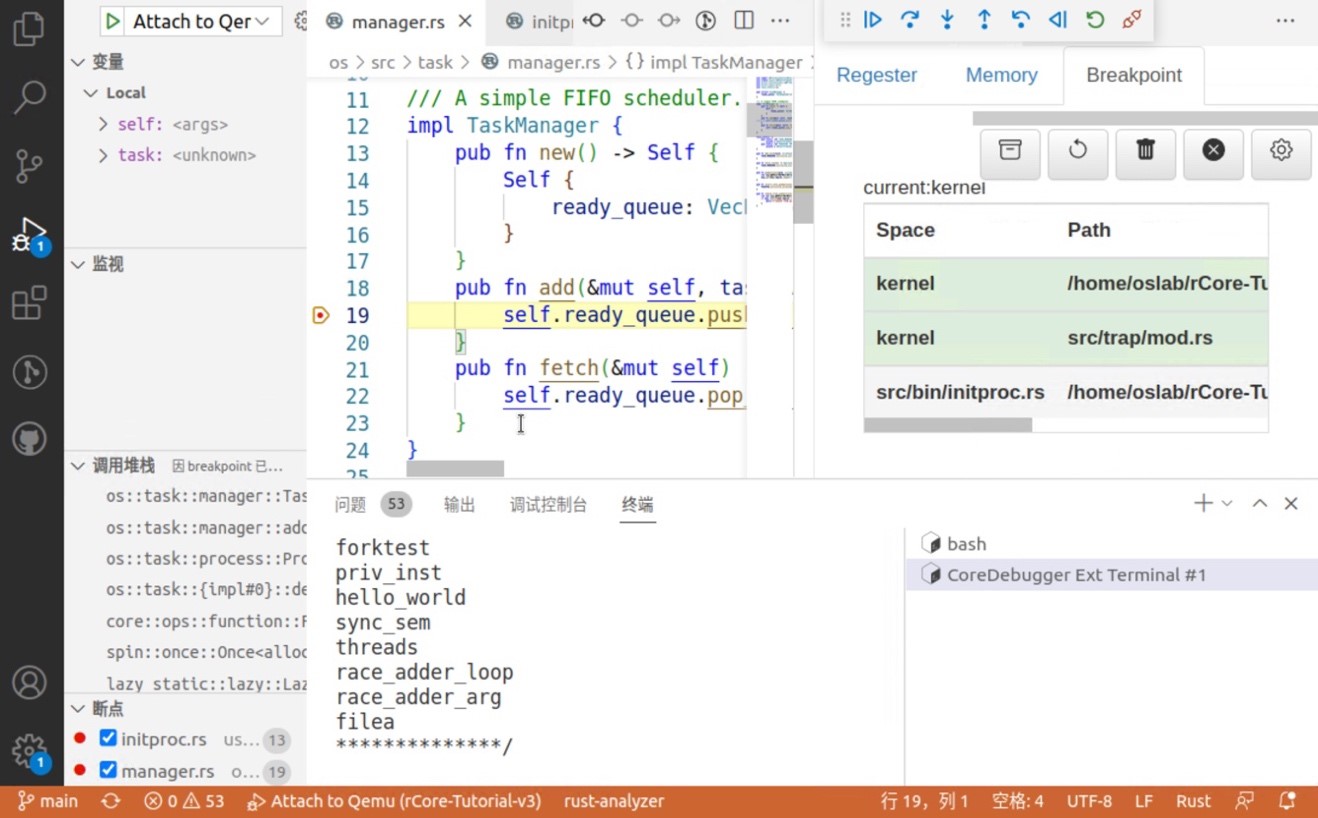Open more editor actions ellipsis

coord(780,21)
